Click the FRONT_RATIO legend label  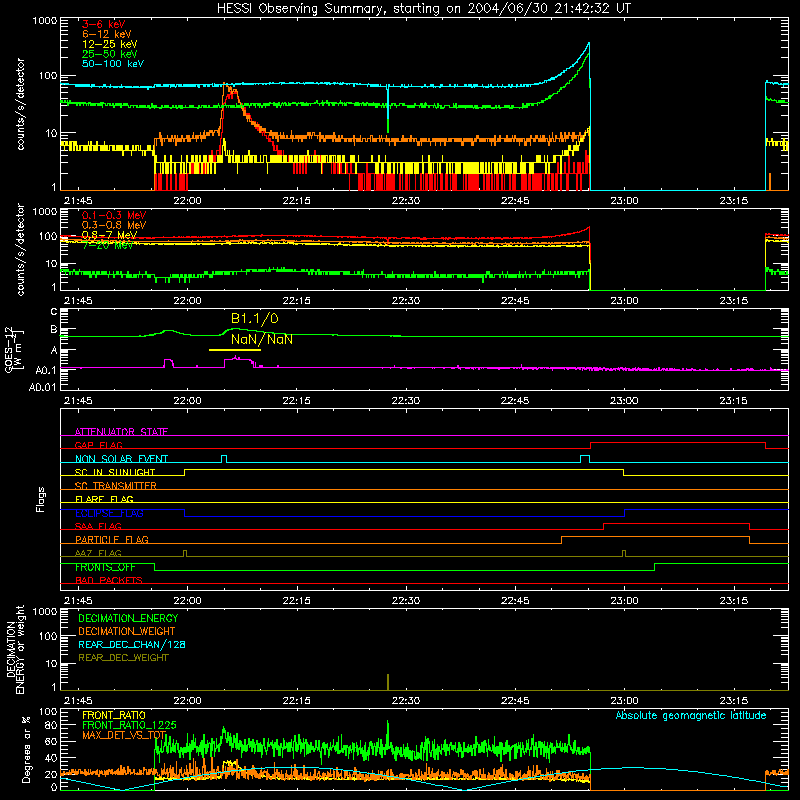114,715
